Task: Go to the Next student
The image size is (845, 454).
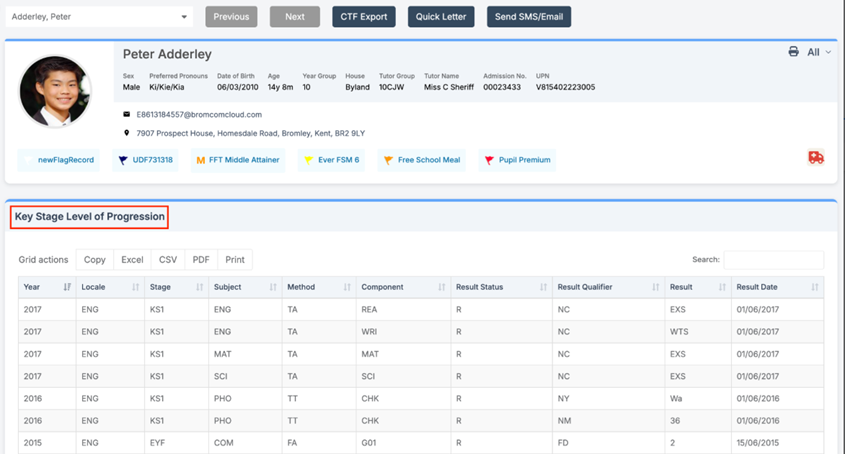Action: [x=294, y=17]
